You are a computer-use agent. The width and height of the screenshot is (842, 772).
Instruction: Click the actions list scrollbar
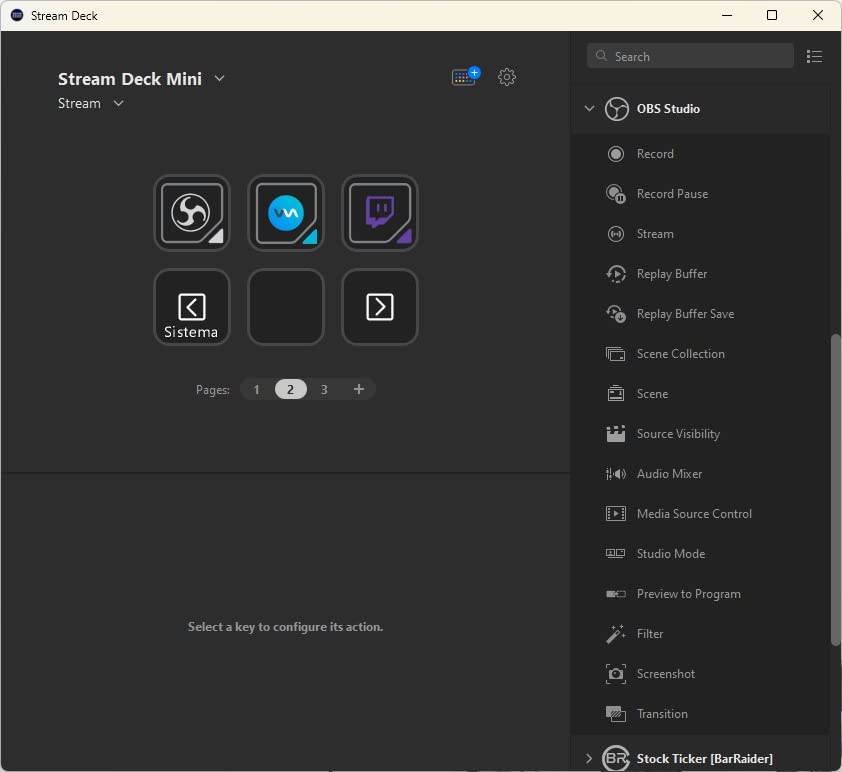point(835,489)
